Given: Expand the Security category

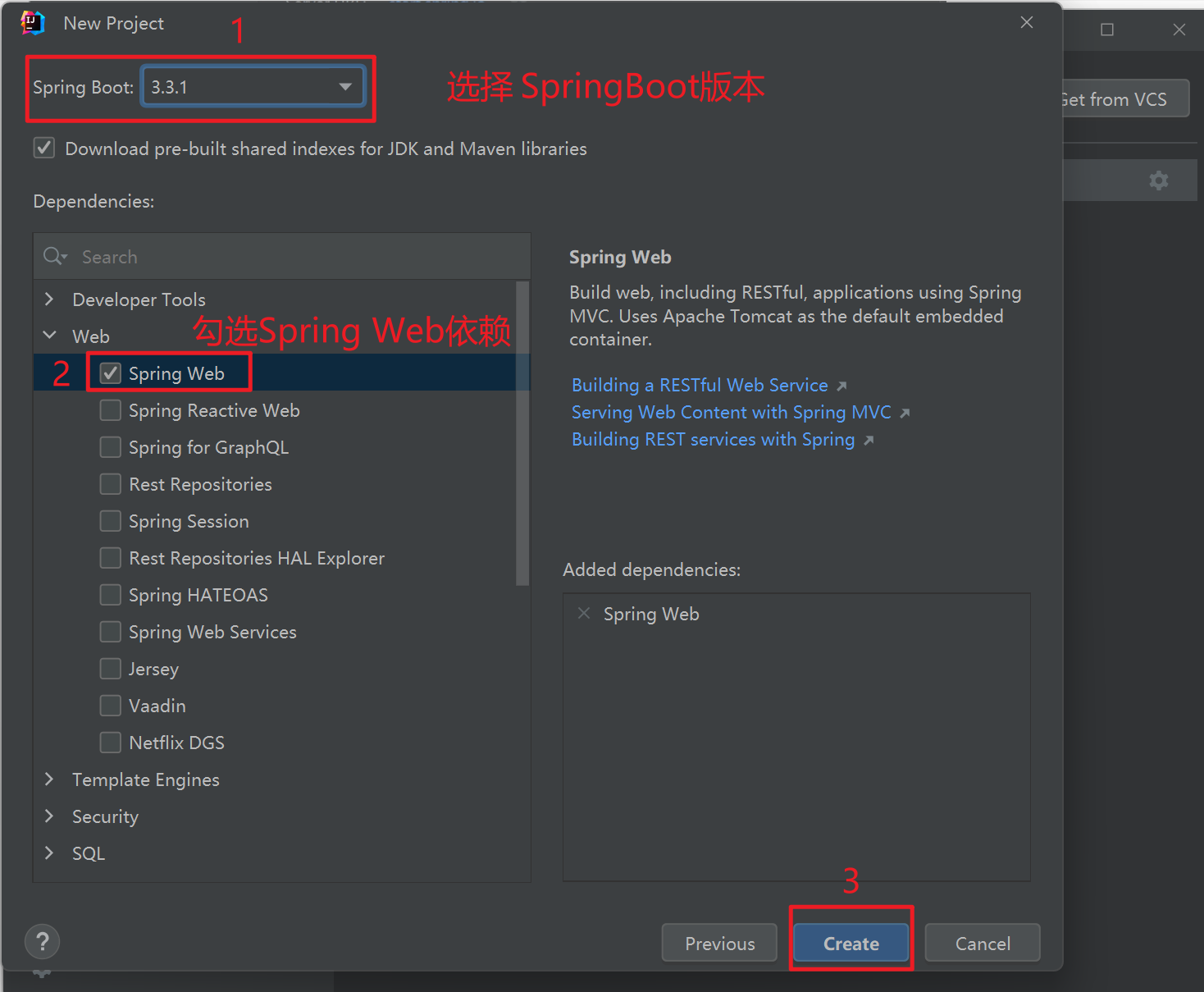Looking at the screenshot, I should pyautogui.click(x=49, y=816).
